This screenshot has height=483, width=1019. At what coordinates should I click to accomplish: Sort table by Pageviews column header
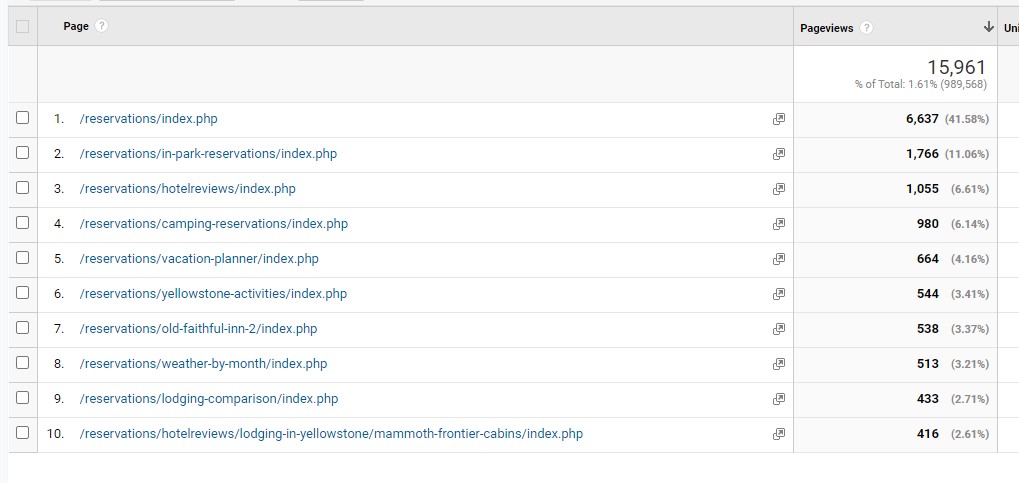click(x=826, y=28)
